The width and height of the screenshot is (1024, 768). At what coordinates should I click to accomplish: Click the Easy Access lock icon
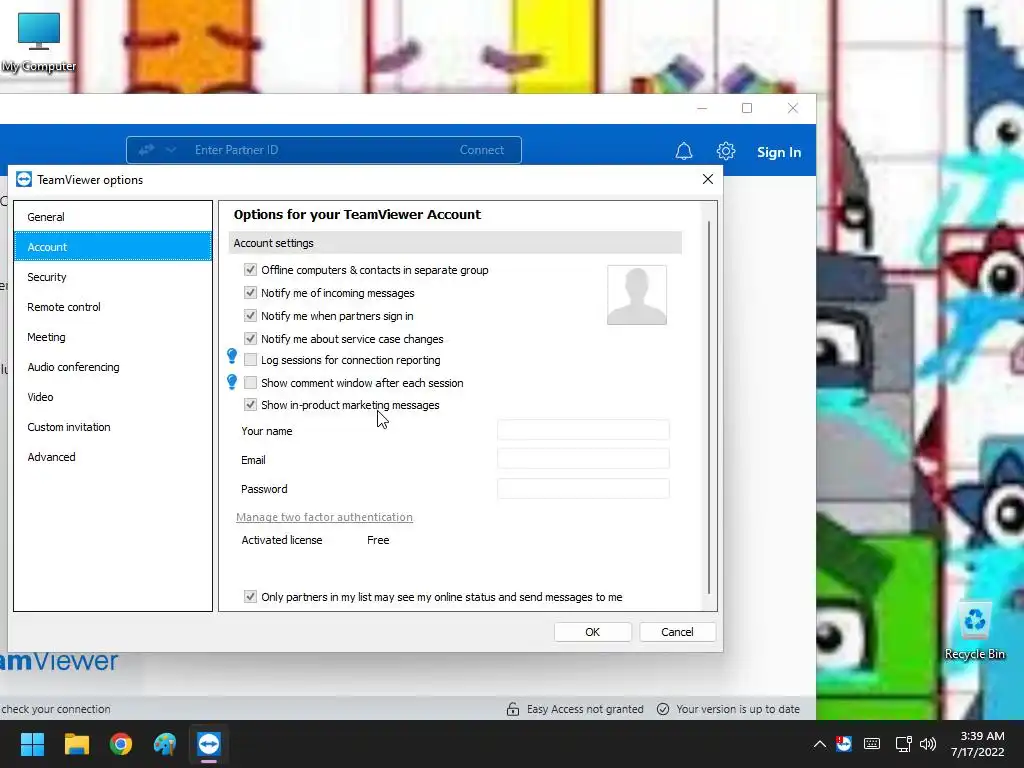pyautogui.click(x=513, y=709)
